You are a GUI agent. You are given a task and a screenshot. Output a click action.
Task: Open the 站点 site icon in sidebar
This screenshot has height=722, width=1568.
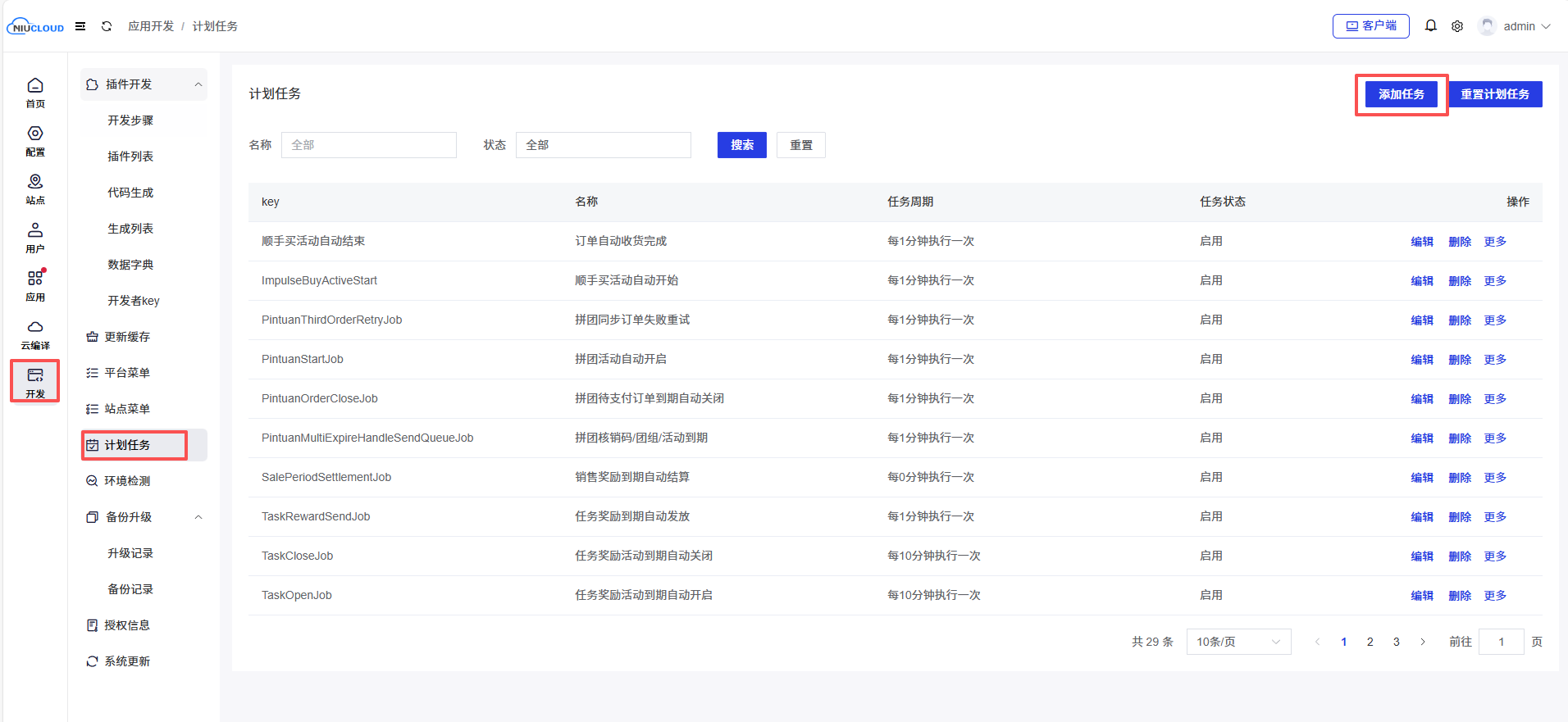pyautogui.click(x=35, y=188)
